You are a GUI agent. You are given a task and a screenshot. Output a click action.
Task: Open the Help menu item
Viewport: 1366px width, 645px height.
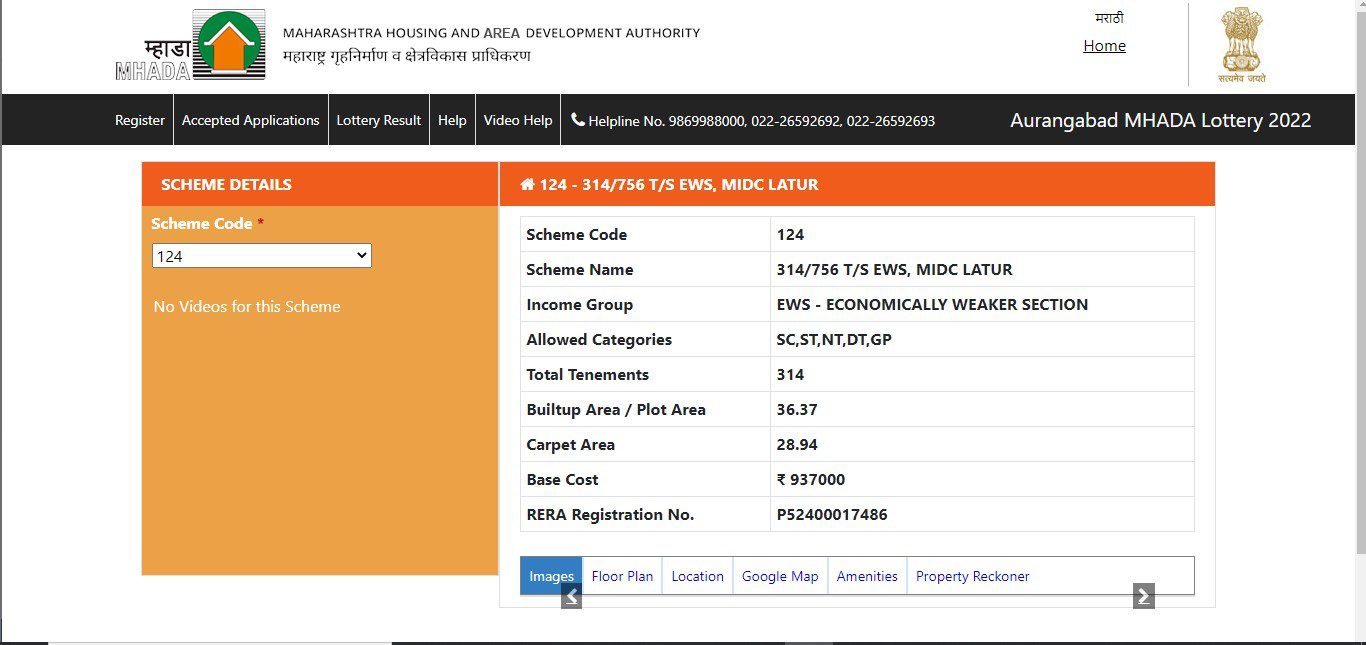pos(452,120)
